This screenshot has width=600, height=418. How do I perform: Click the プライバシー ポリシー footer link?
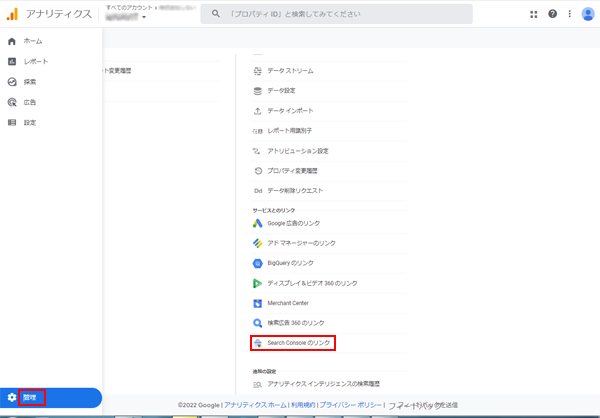tap(351, 405)
